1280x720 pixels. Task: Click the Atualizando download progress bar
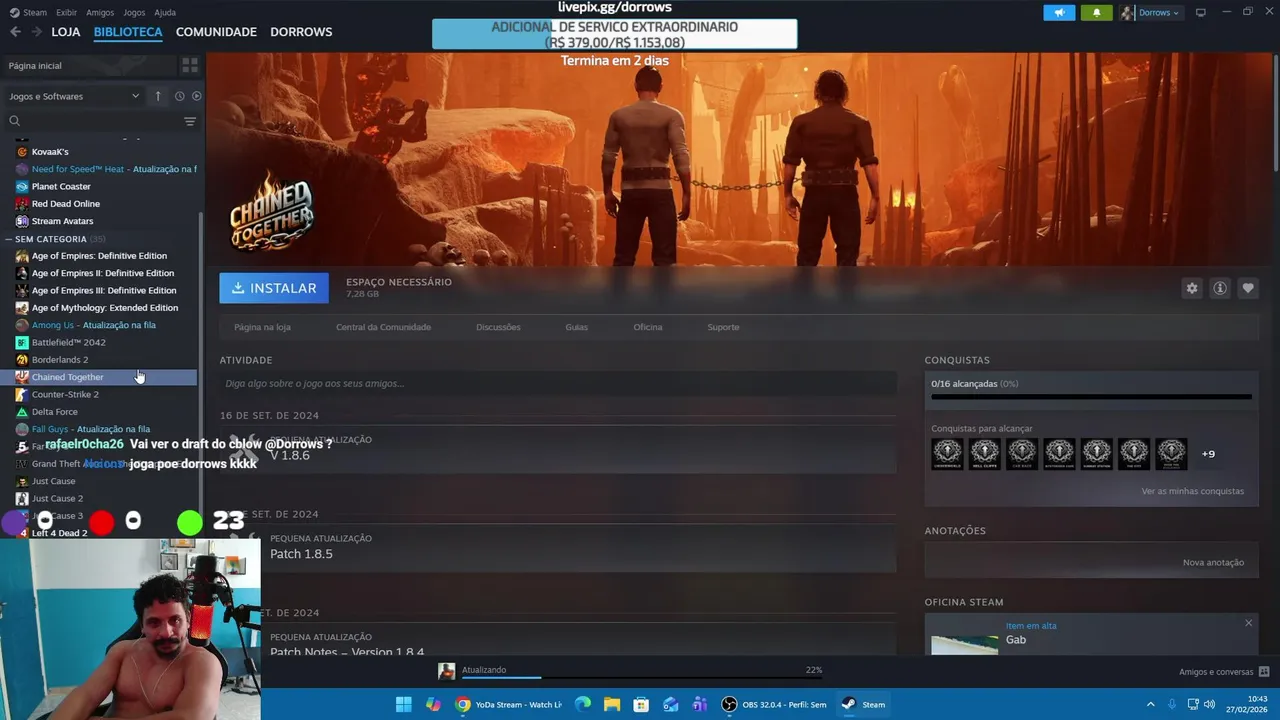point(641,677)
